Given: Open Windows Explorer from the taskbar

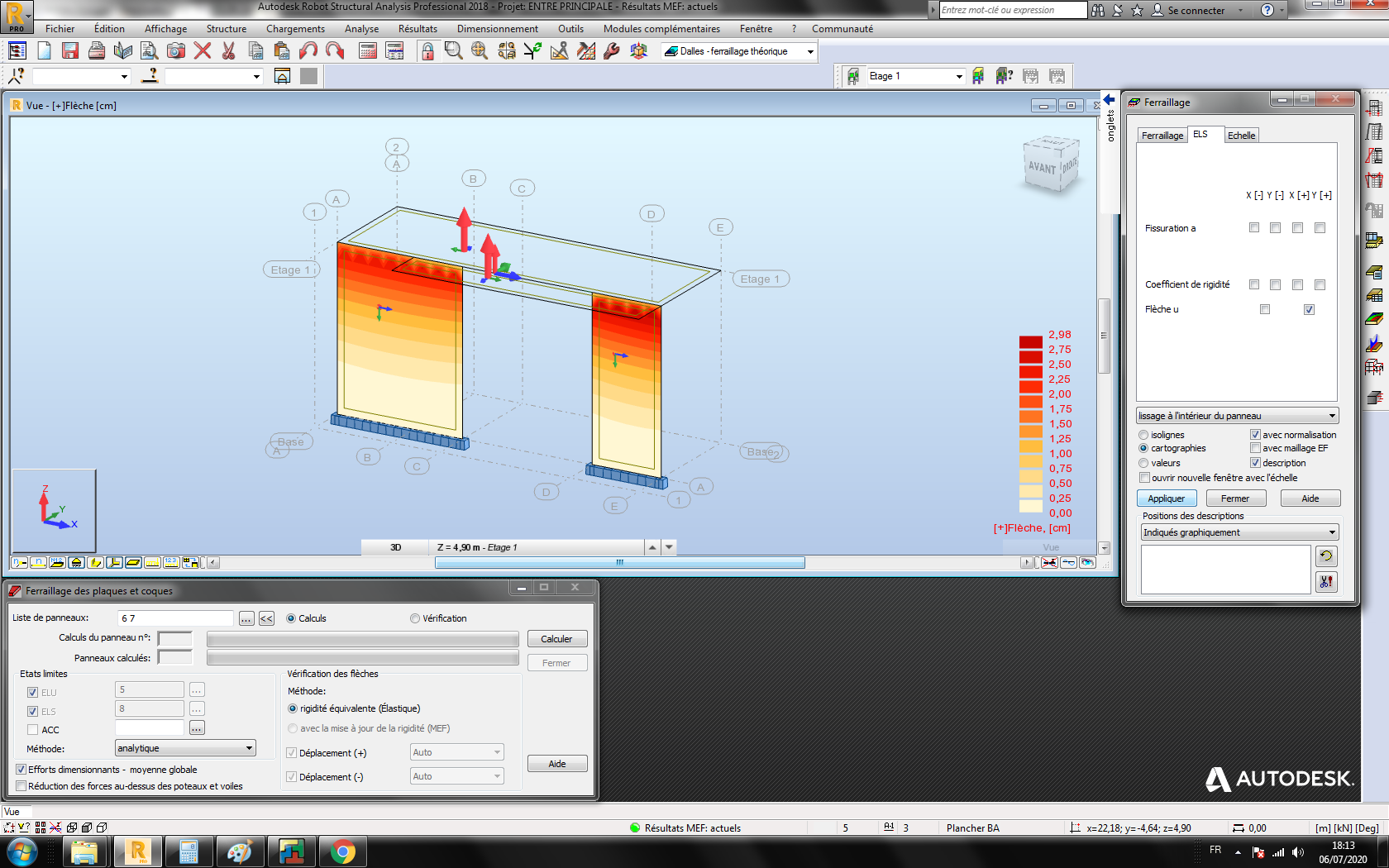Looking at the screenshot, I should [x=84, y=851].
